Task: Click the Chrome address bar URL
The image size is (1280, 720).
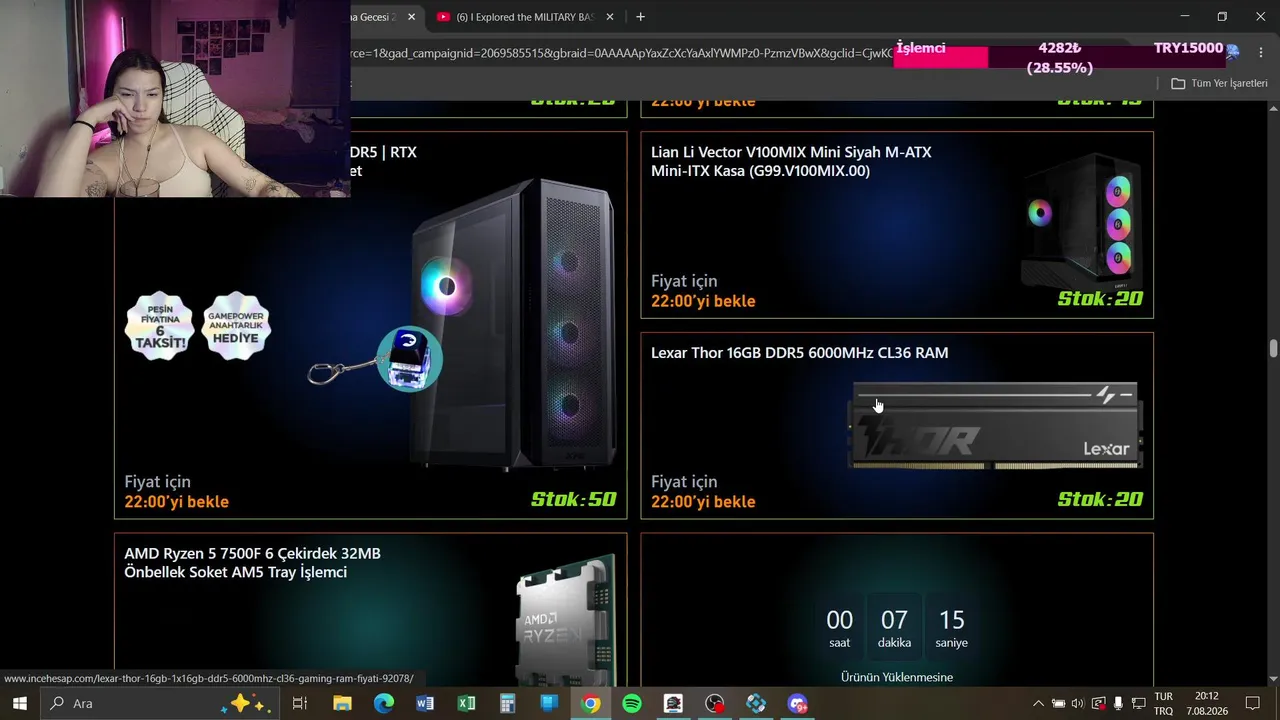Action: click(620, 53)
